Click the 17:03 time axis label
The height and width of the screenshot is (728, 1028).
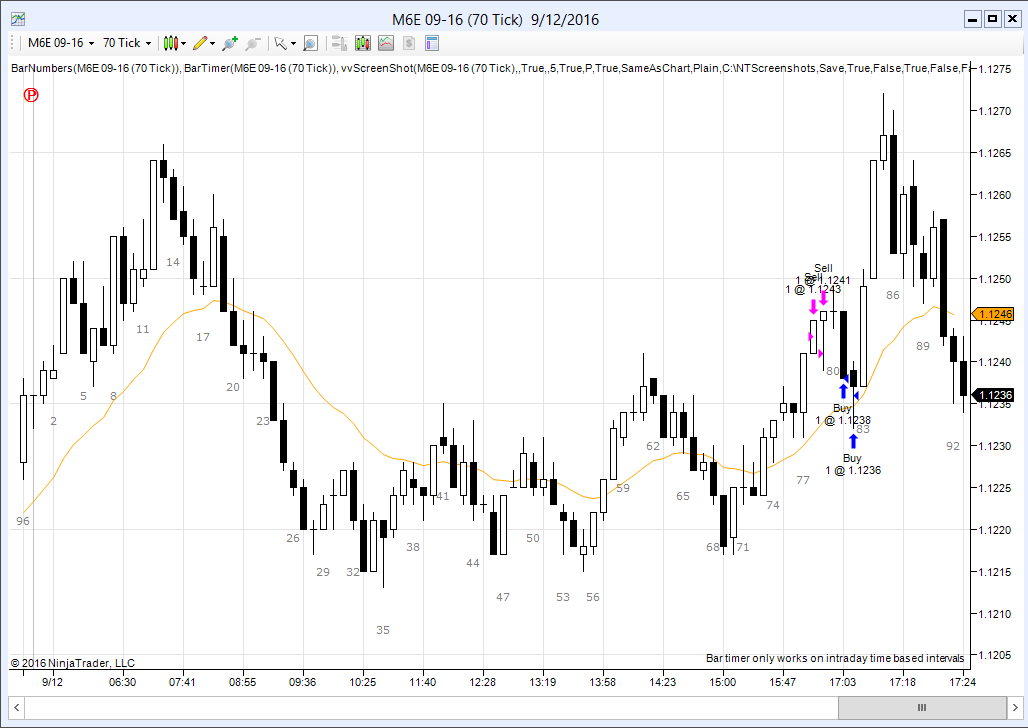point(842,682)
